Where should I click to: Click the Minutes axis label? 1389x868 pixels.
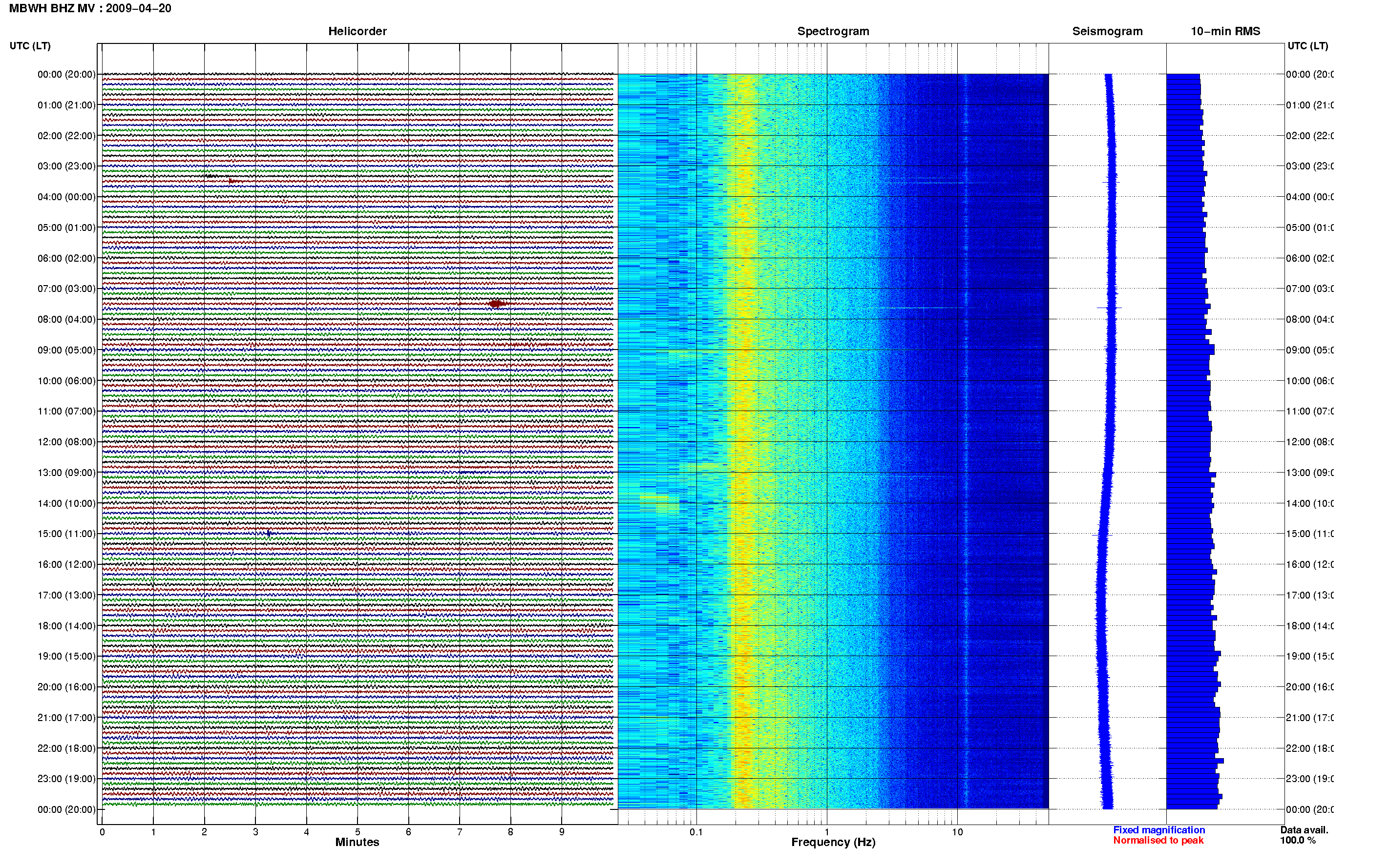click(357, 842)
